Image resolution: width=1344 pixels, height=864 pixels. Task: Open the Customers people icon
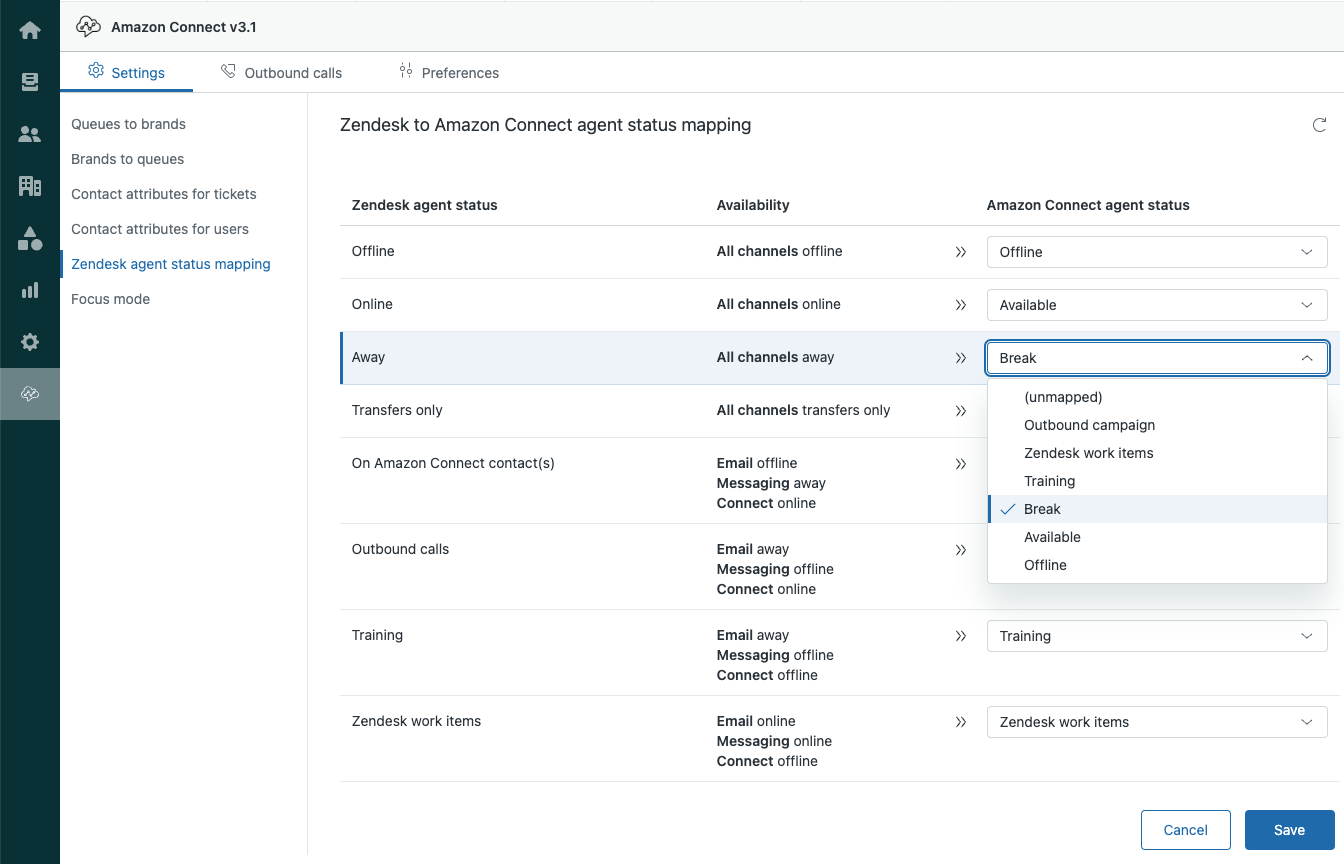[30, 134]
